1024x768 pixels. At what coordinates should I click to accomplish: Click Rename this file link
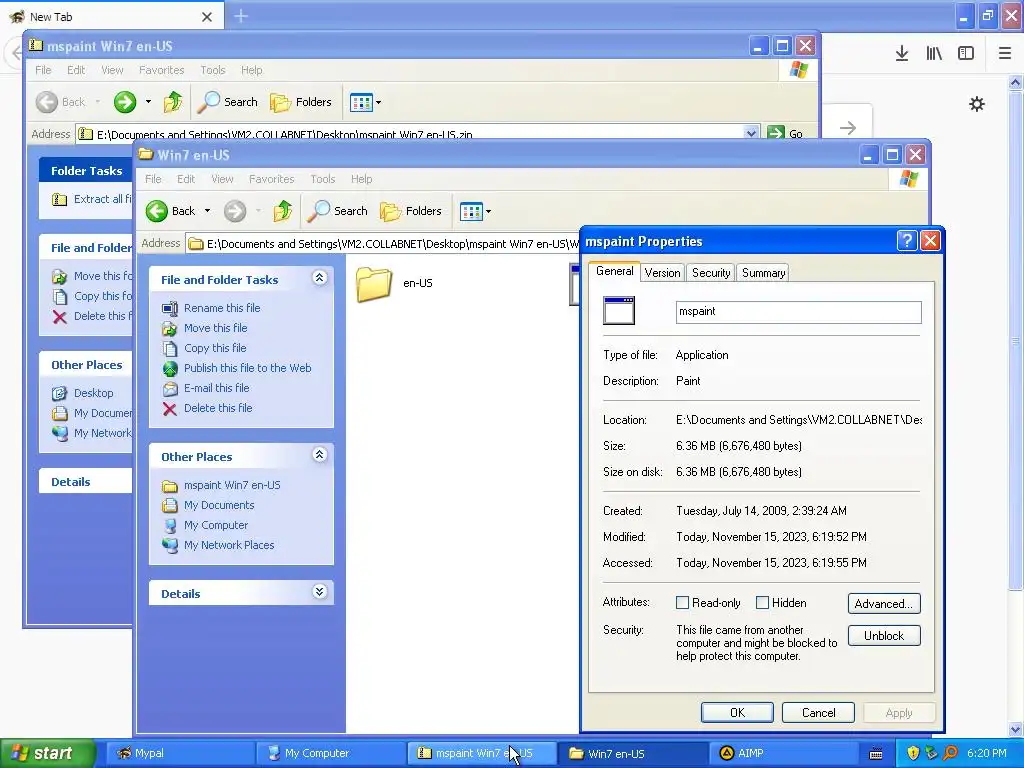(x=222, y=308)
